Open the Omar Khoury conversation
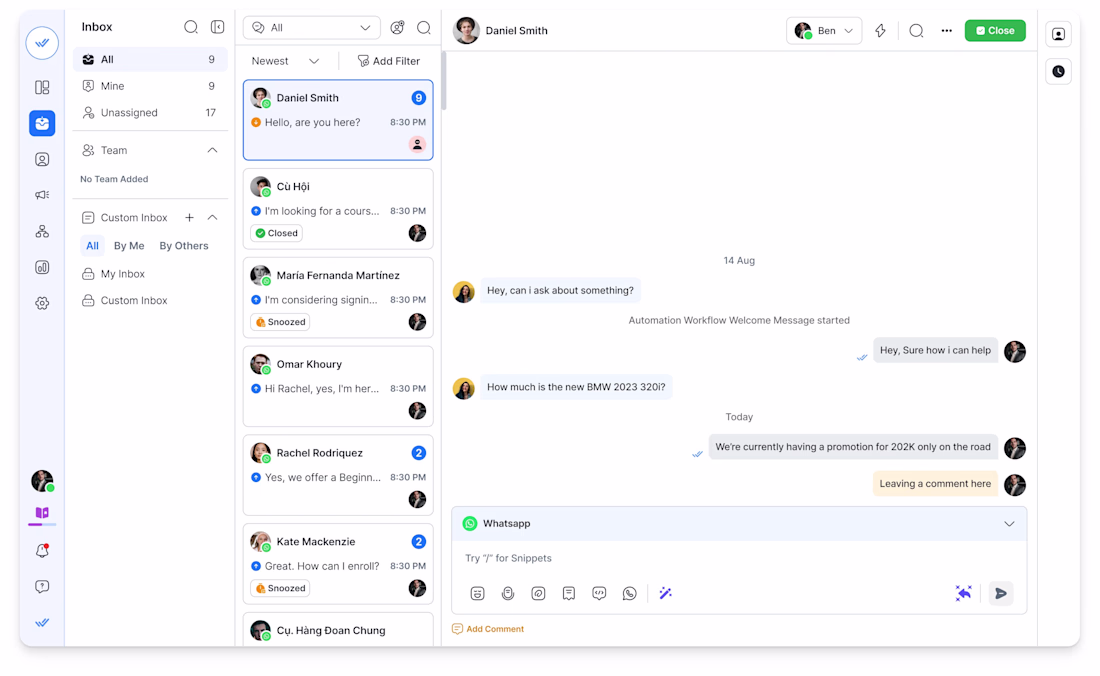1100x676 pixels. tap(338, 386)
